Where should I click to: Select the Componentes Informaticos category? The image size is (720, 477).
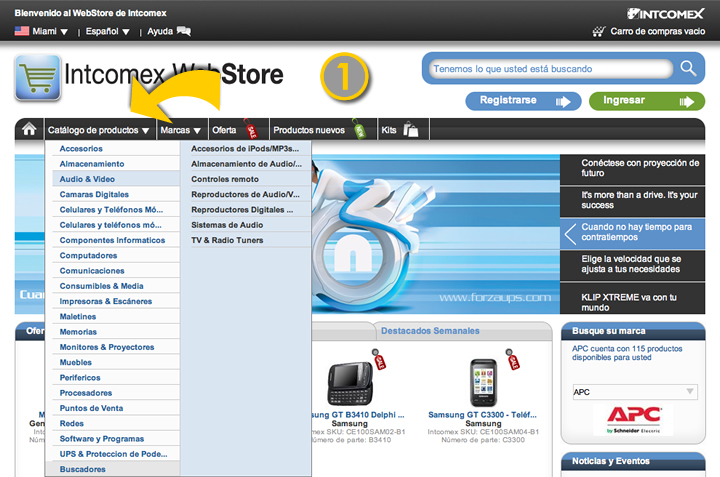[116, 240]
